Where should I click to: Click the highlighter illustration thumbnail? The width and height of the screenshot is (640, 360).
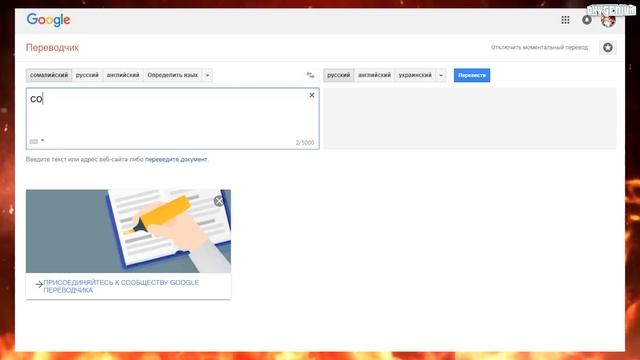point(128,231)
